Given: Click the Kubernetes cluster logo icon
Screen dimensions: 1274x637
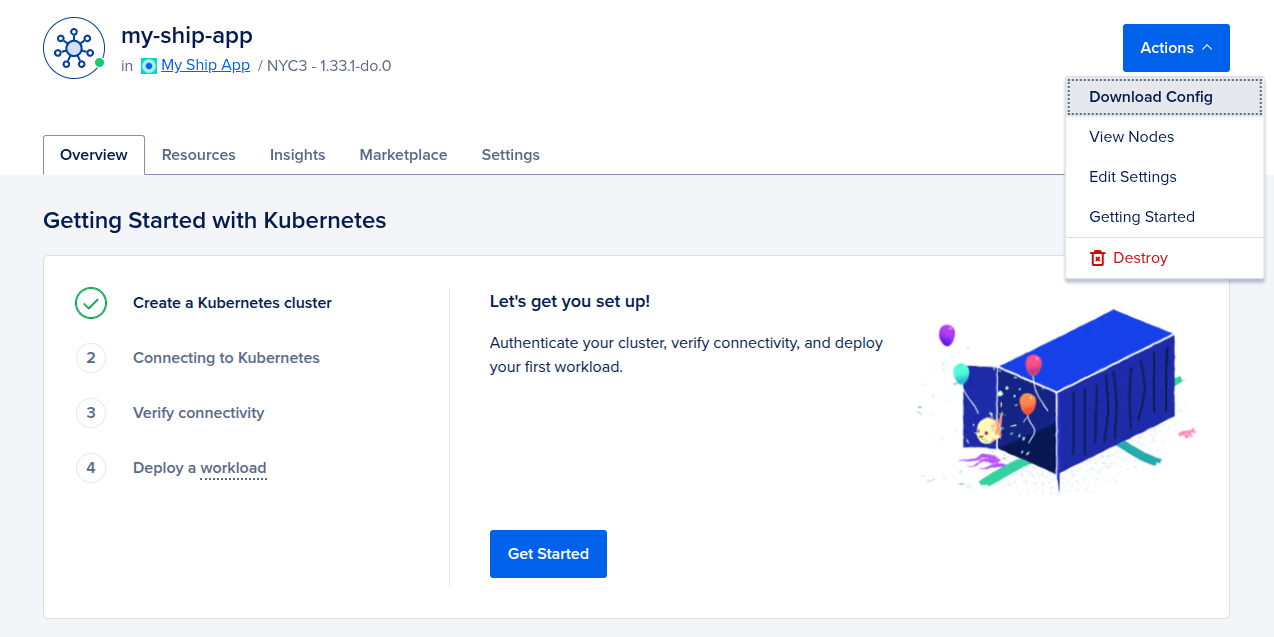Looking at the screenshot, I should point(73,47).
